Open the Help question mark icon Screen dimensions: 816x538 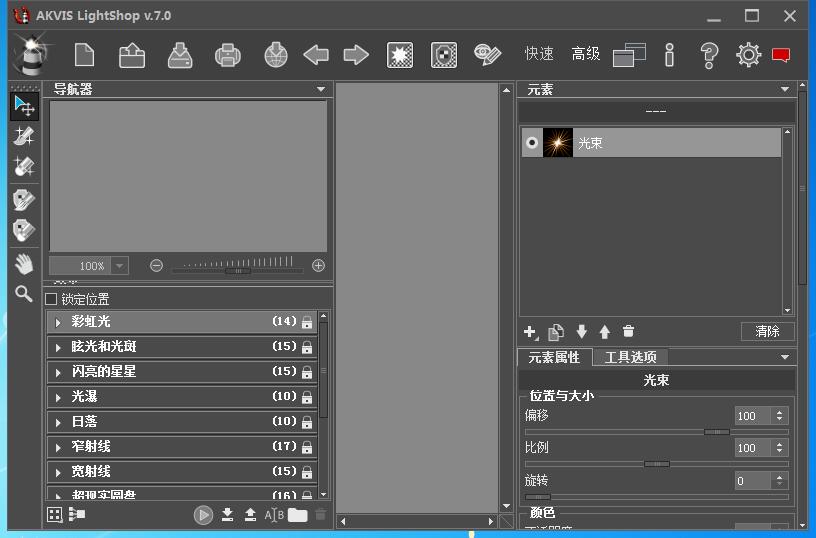pos(709,55)
